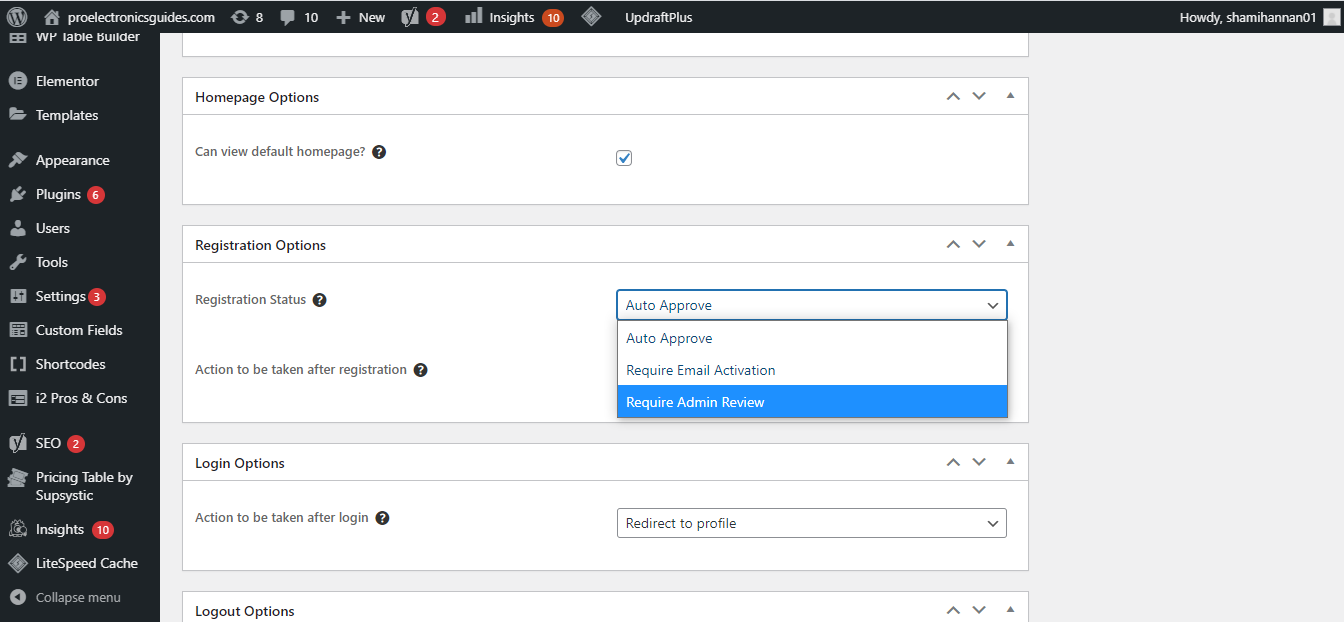The image size is (1344, 622).
Task: Move the Registration Options panel up
Action: (x=953, y=244)
